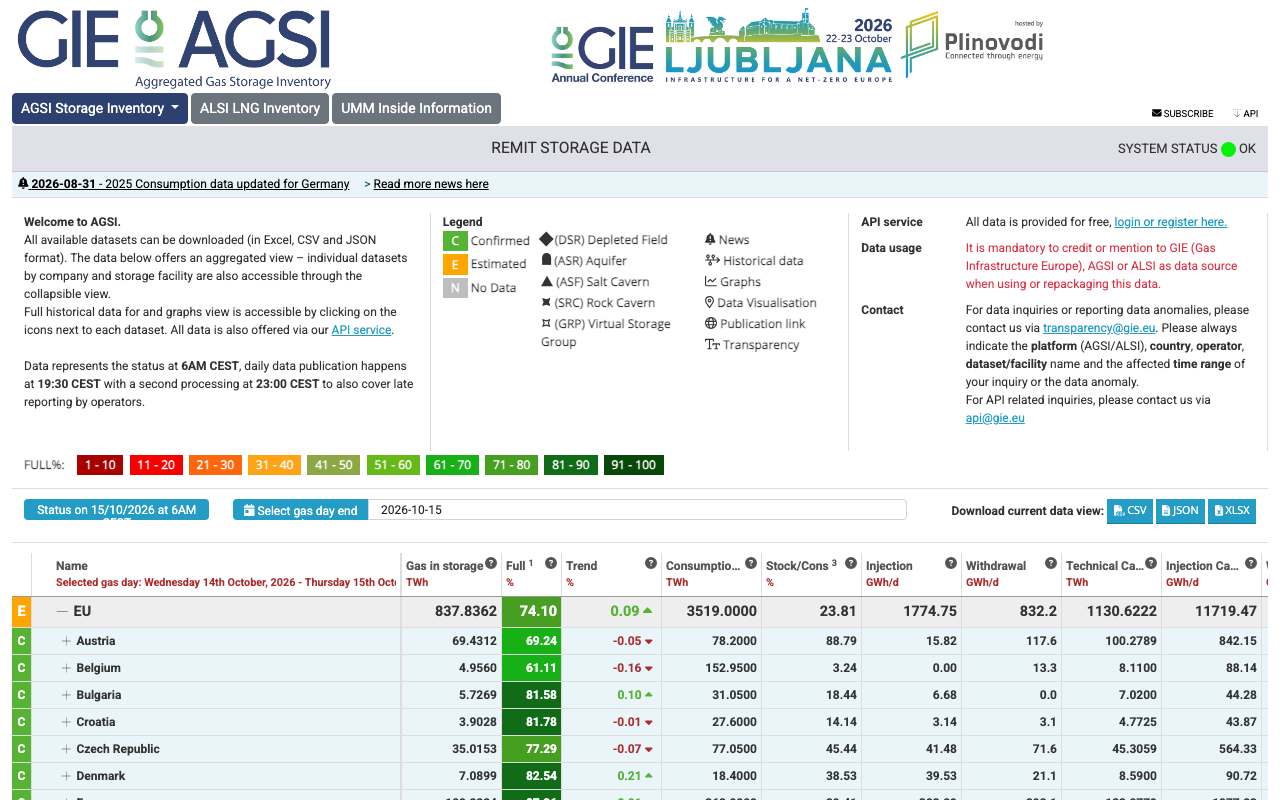Open AGSI Storage Inventory dropdown

(100, 108)
